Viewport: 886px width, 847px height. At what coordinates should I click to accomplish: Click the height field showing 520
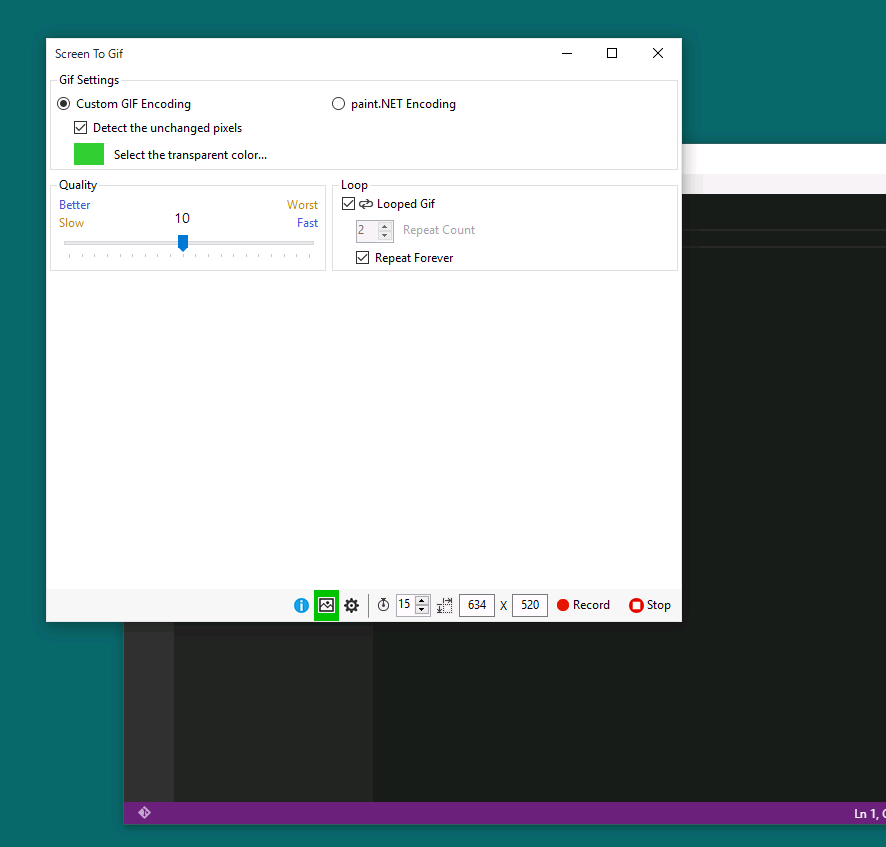[x=529, y=605]
